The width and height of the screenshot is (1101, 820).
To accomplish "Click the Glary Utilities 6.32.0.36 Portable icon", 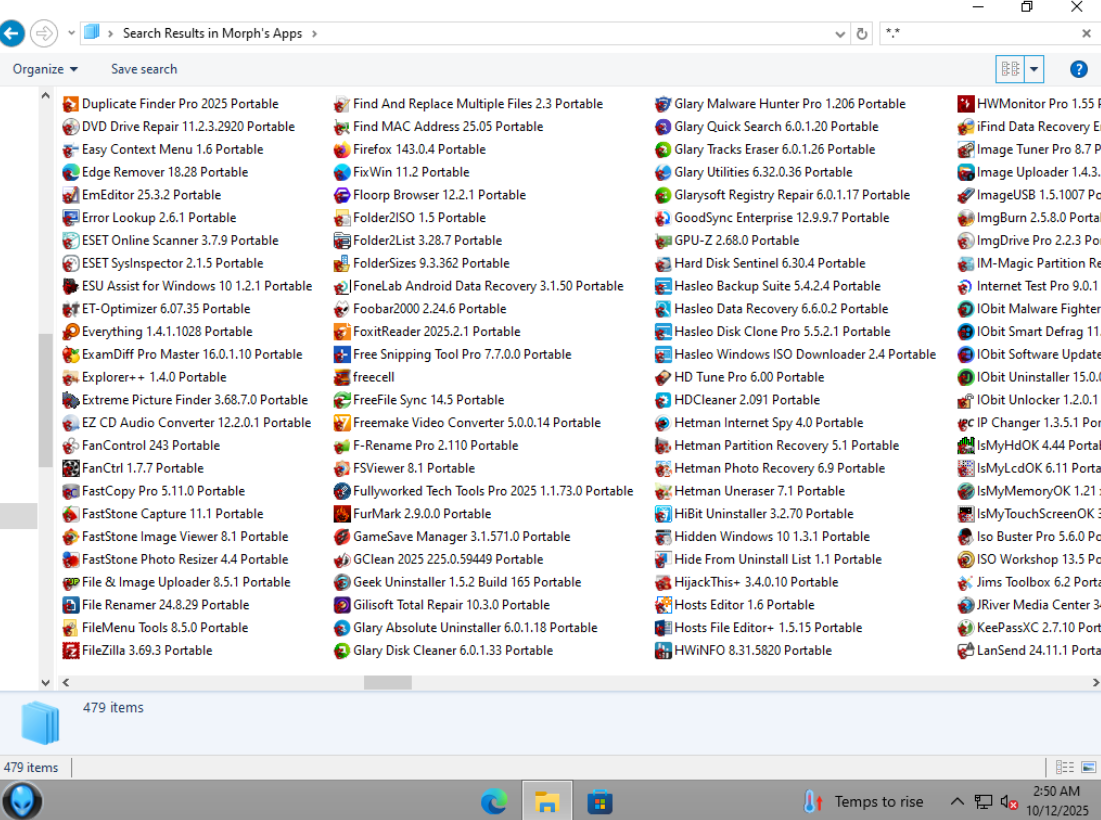I will pyautogui.click(x=663, y=172).
